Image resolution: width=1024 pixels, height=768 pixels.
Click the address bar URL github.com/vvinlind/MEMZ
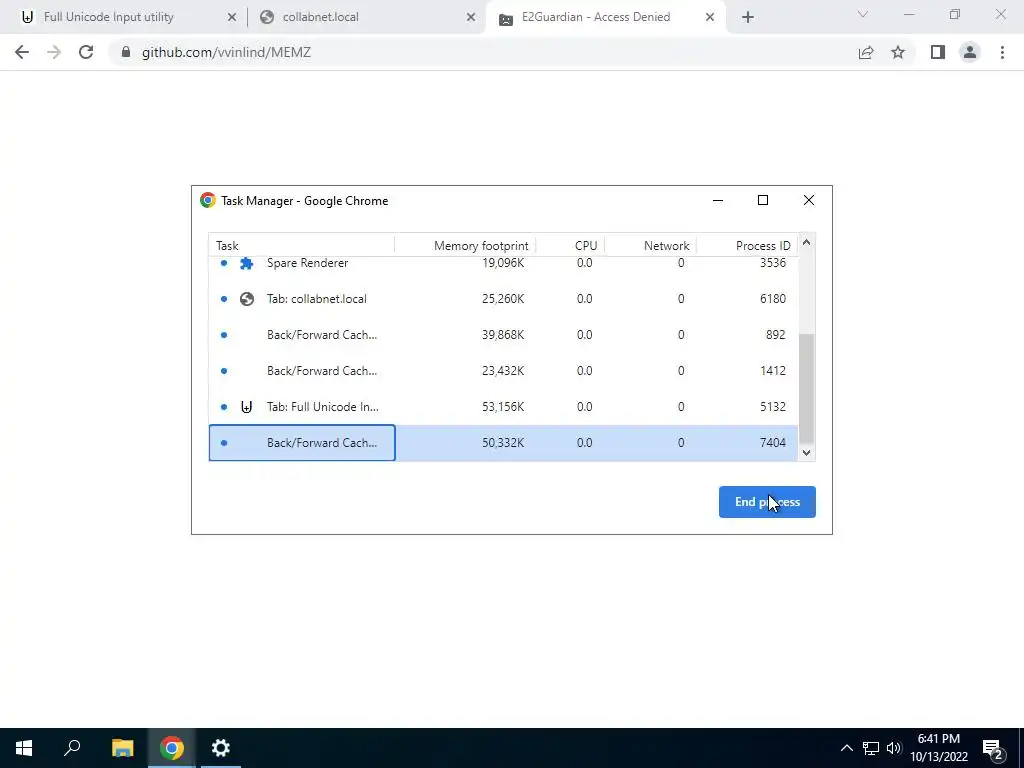coord(226,52)
